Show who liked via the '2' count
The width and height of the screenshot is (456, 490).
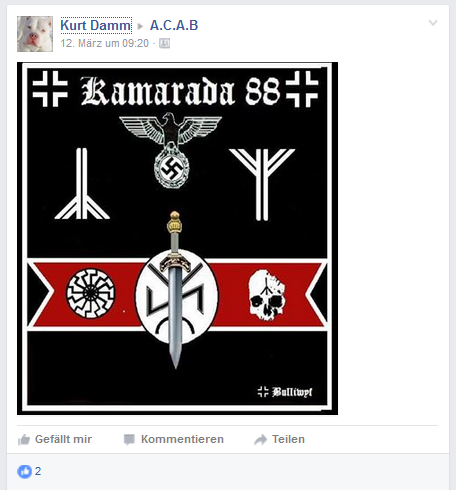(x=38, y=471)
